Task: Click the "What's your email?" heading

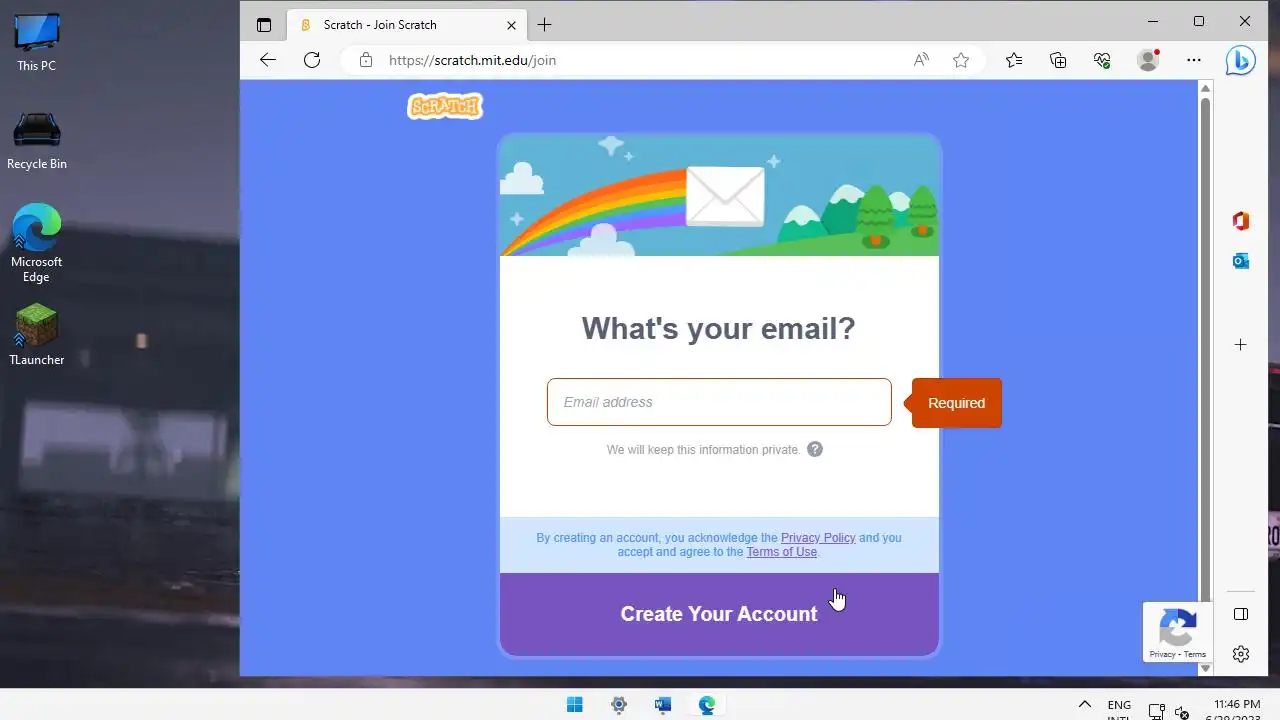Action: coord(719,329)
